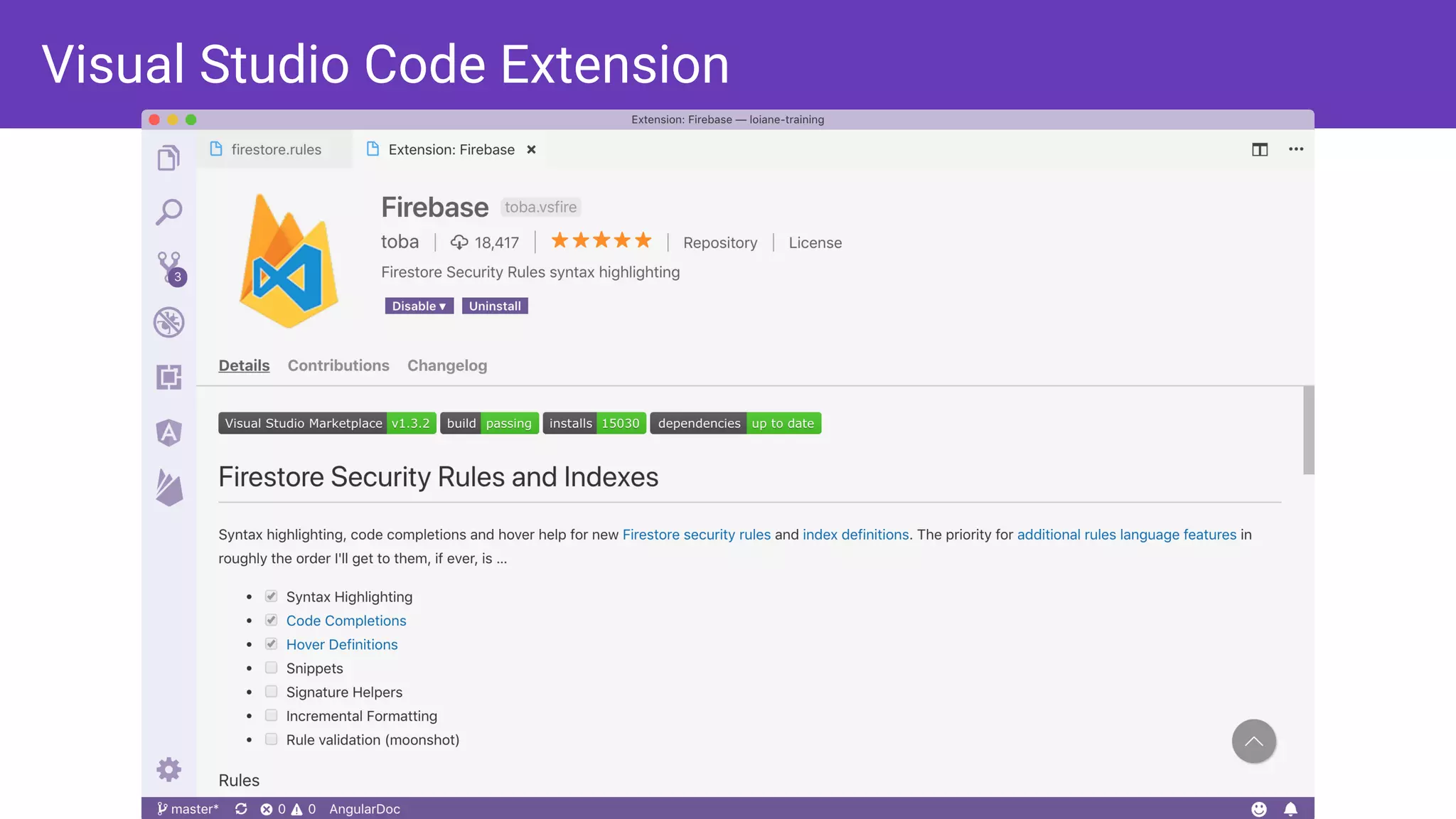The height and width of the screenshot is (819, 1456).
Task: Click the Rules heading text
Action: coord(239,780)
